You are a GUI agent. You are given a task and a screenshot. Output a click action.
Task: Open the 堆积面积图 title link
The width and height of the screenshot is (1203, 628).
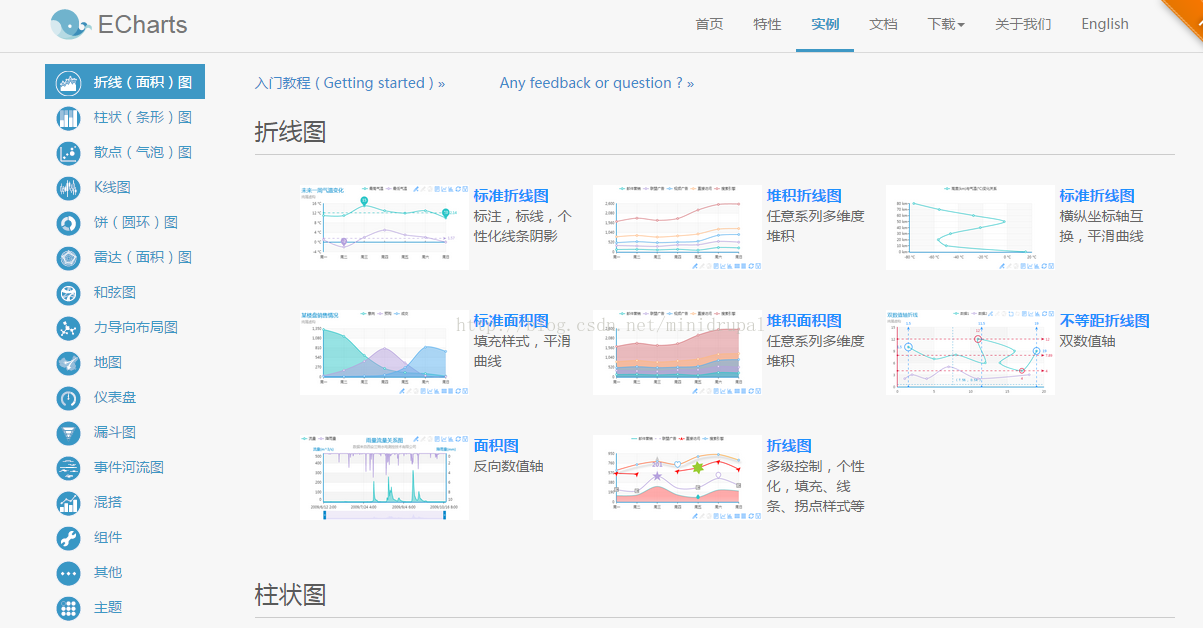pyautogui.click(x=804, y=321)
